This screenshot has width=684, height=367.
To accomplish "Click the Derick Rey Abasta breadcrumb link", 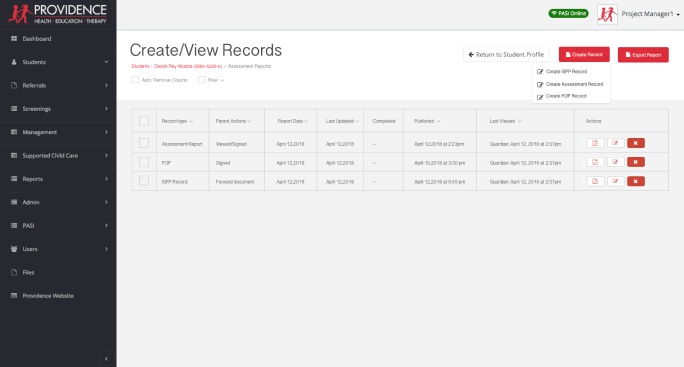I will click(x=188, y=66).
